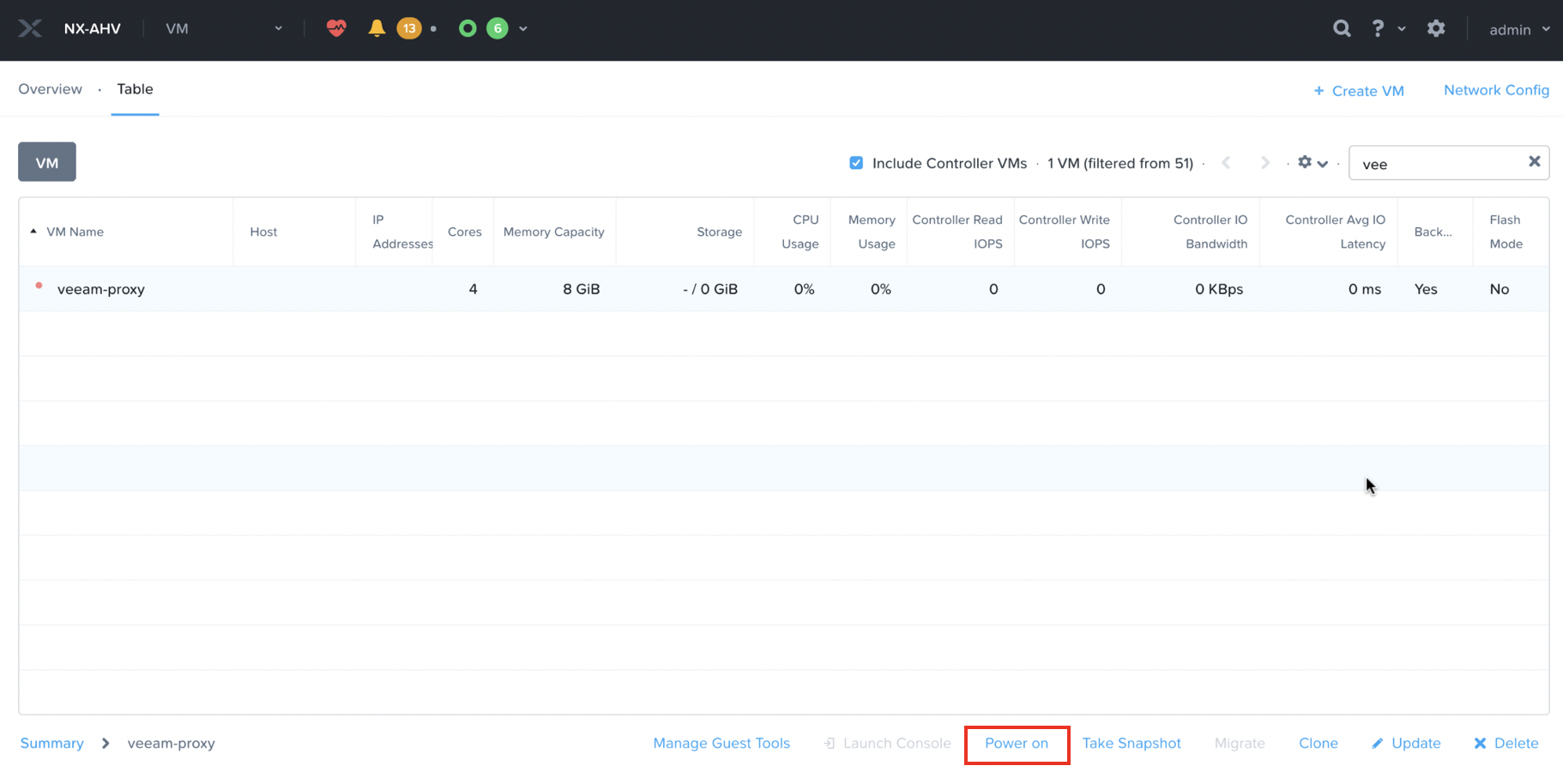Expand the tasks dropdown chevron

click(x=523, y=29)
